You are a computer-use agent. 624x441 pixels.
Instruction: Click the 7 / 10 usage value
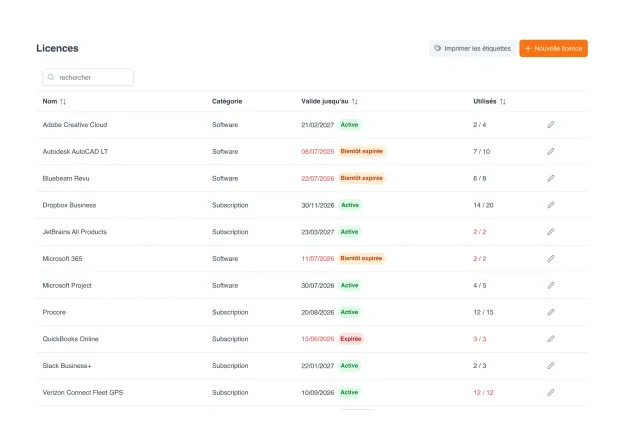482,152
